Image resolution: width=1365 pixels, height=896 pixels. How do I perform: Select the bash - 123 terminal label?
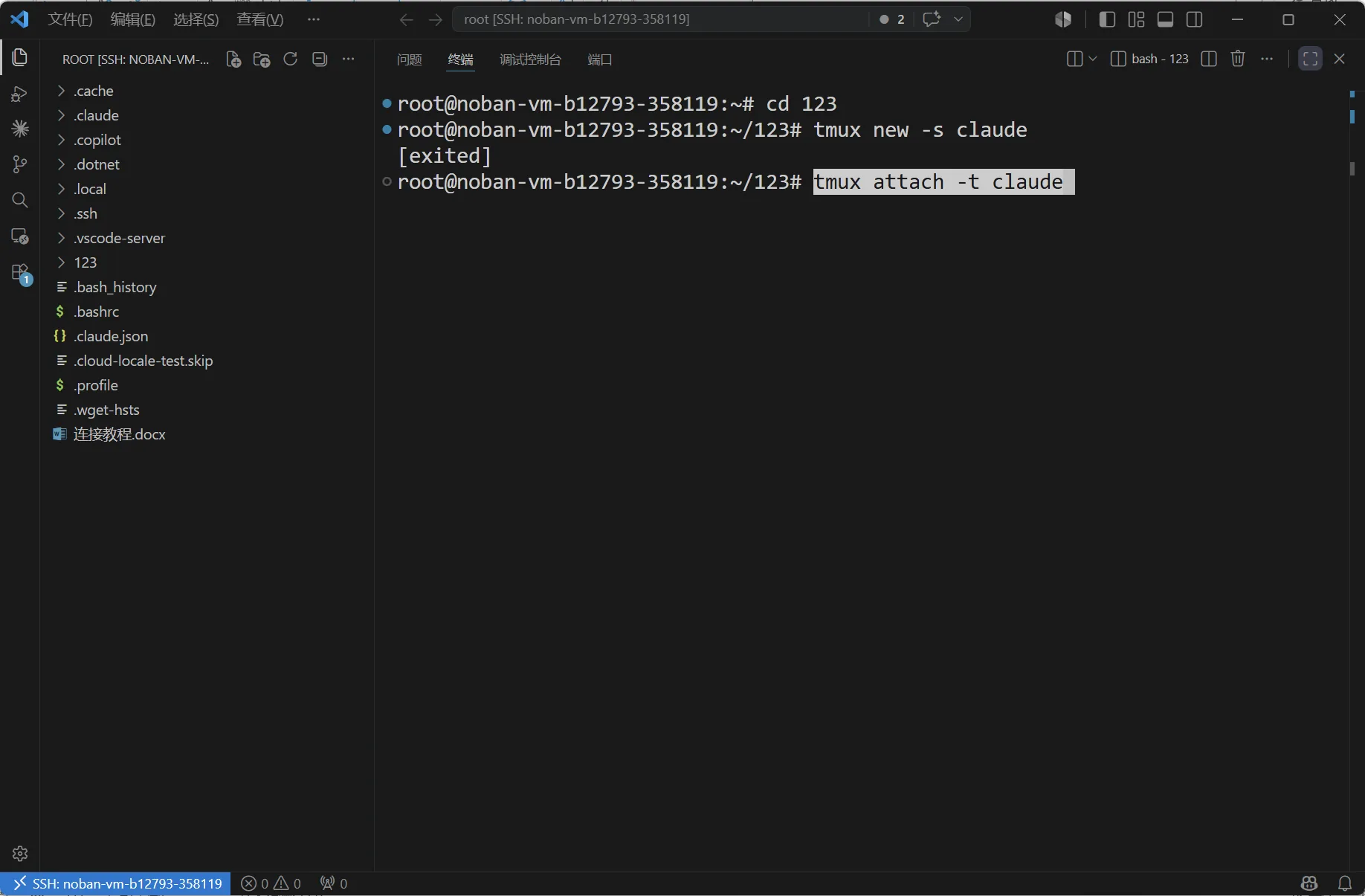tap(1149, 59)
